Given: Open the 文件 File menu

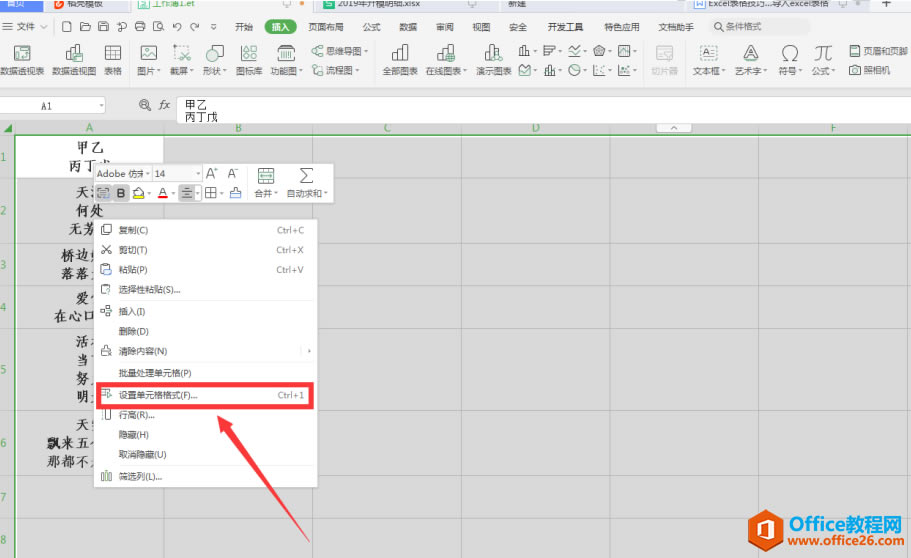Looking at the screenshot, I should click(x=24, y=27).
